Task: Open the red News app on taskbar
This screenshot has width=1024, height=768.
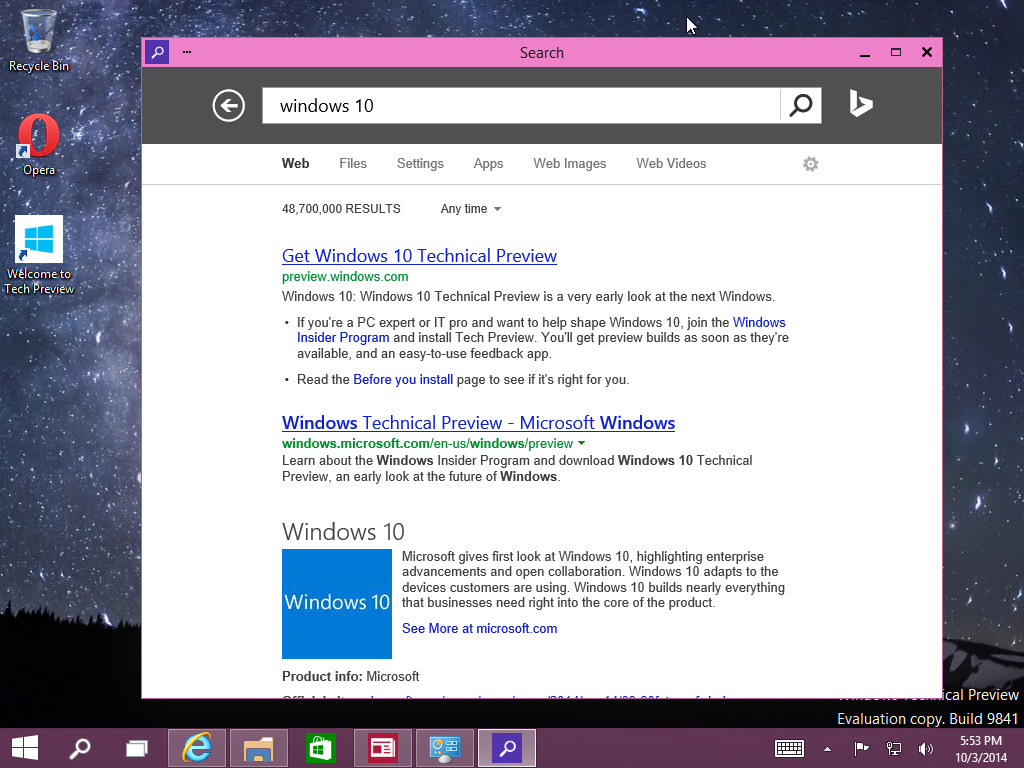Action: point(383,748)
